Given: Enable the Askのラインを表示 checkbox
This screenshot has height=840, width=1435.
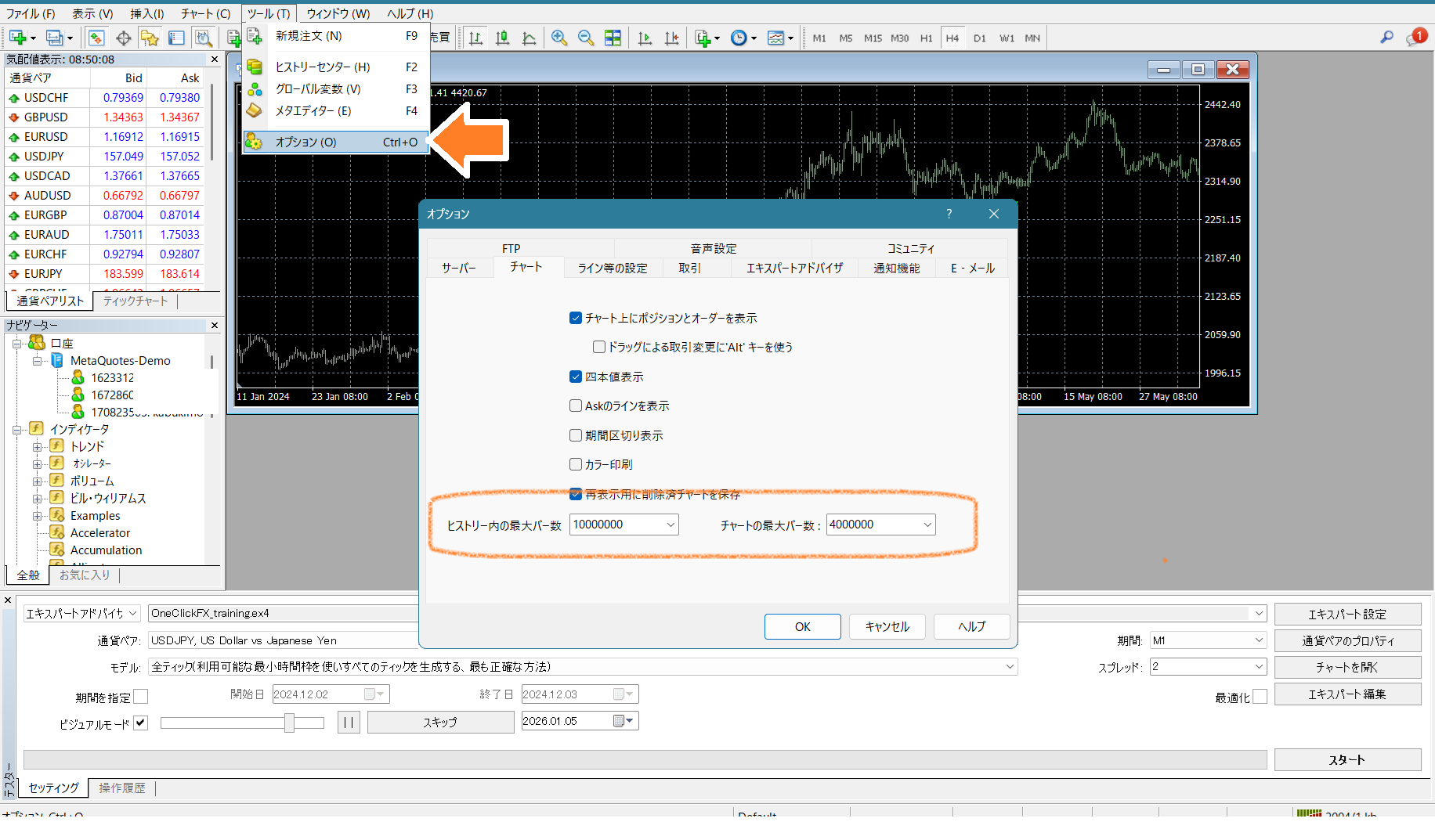Looking at the screenshot, I should click(576, 406).
